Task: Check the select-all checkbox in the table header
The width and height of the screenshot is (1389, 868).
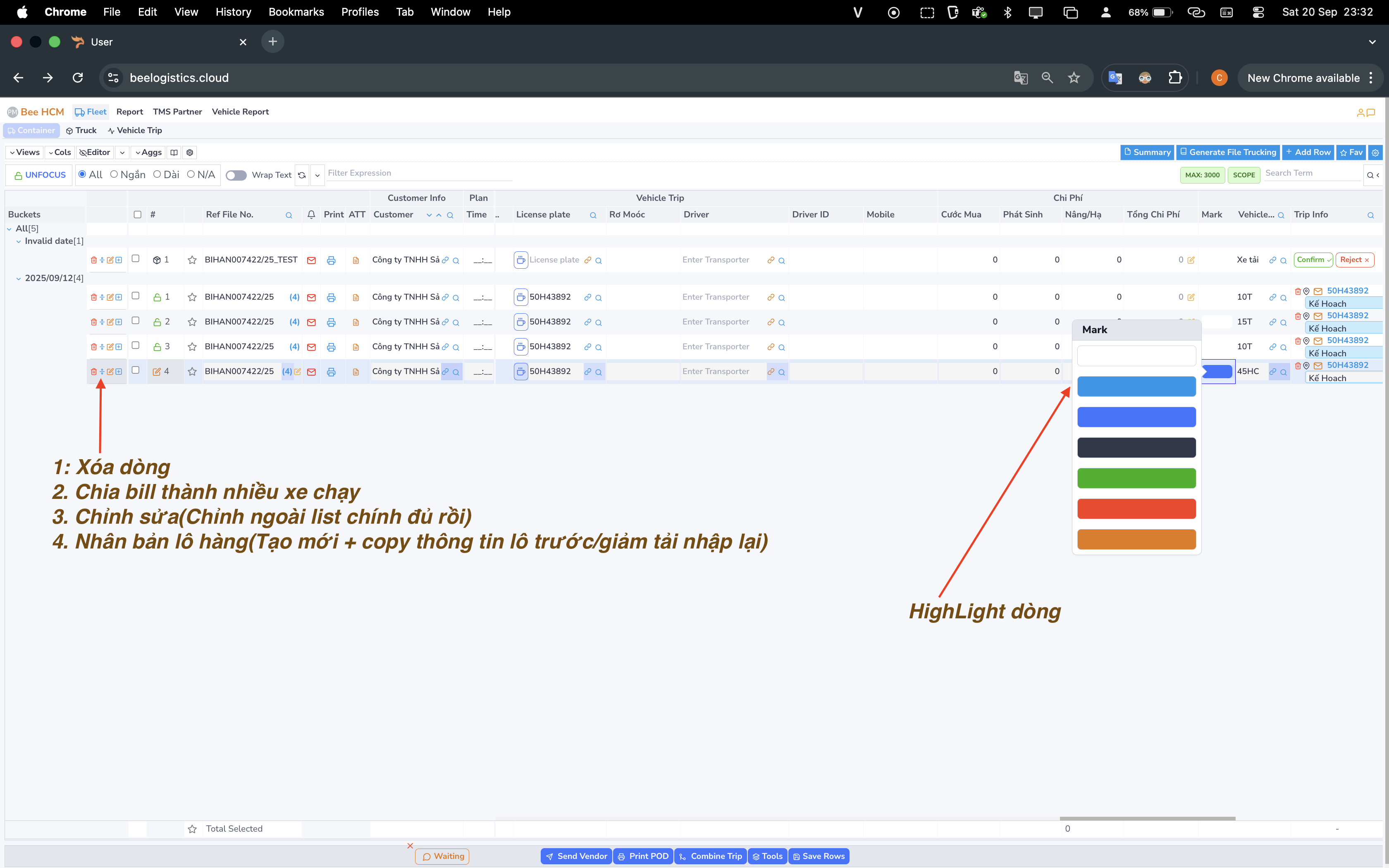Action: (x=137, y=215)
